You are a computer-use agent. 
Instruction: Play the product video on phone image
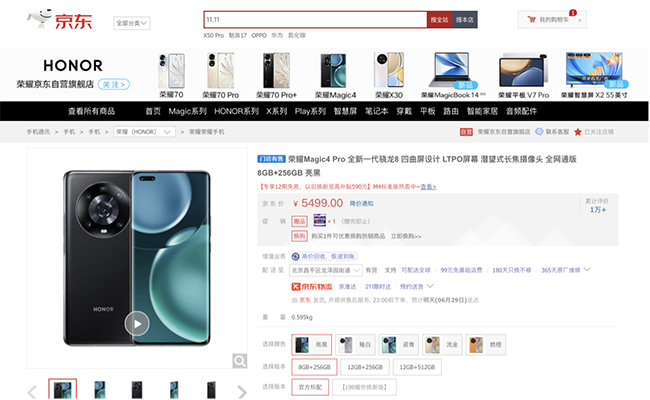137,323
